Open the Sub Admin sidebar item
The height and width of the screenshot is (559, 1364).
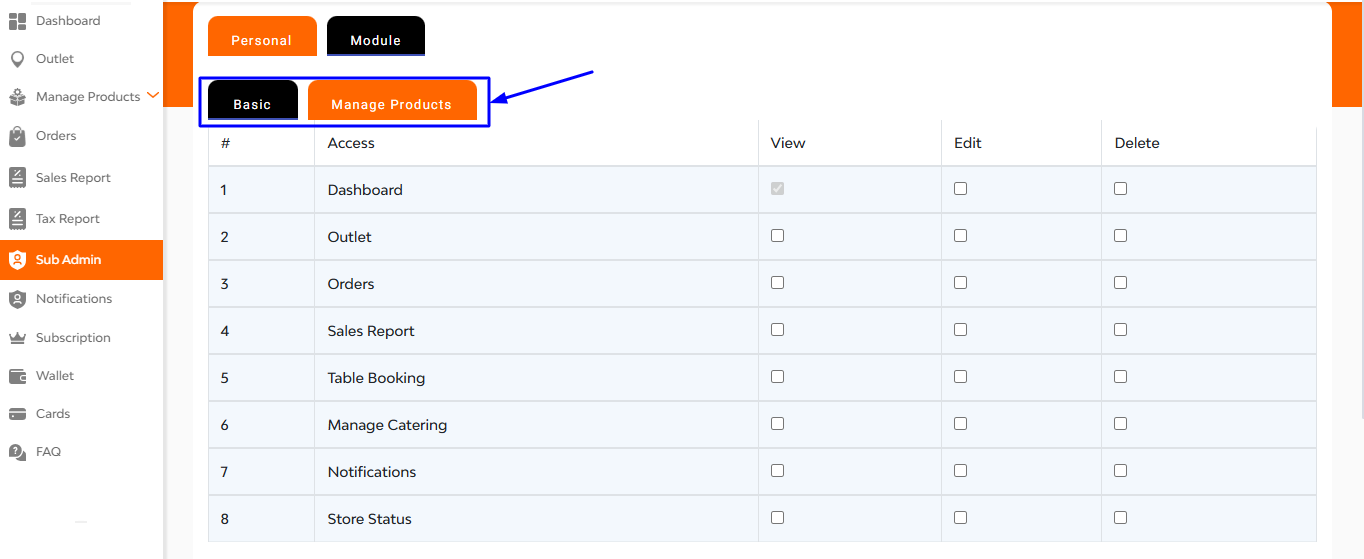81,260
